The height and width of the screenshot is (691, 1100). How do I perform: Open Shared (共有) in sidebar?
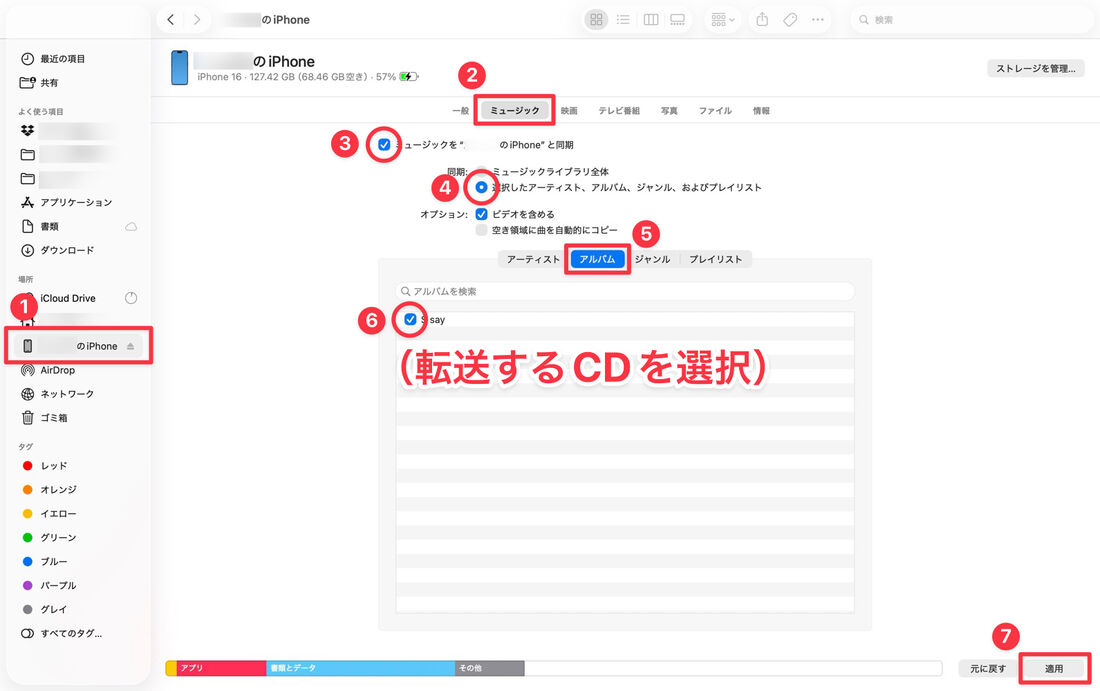pos(48,83)
